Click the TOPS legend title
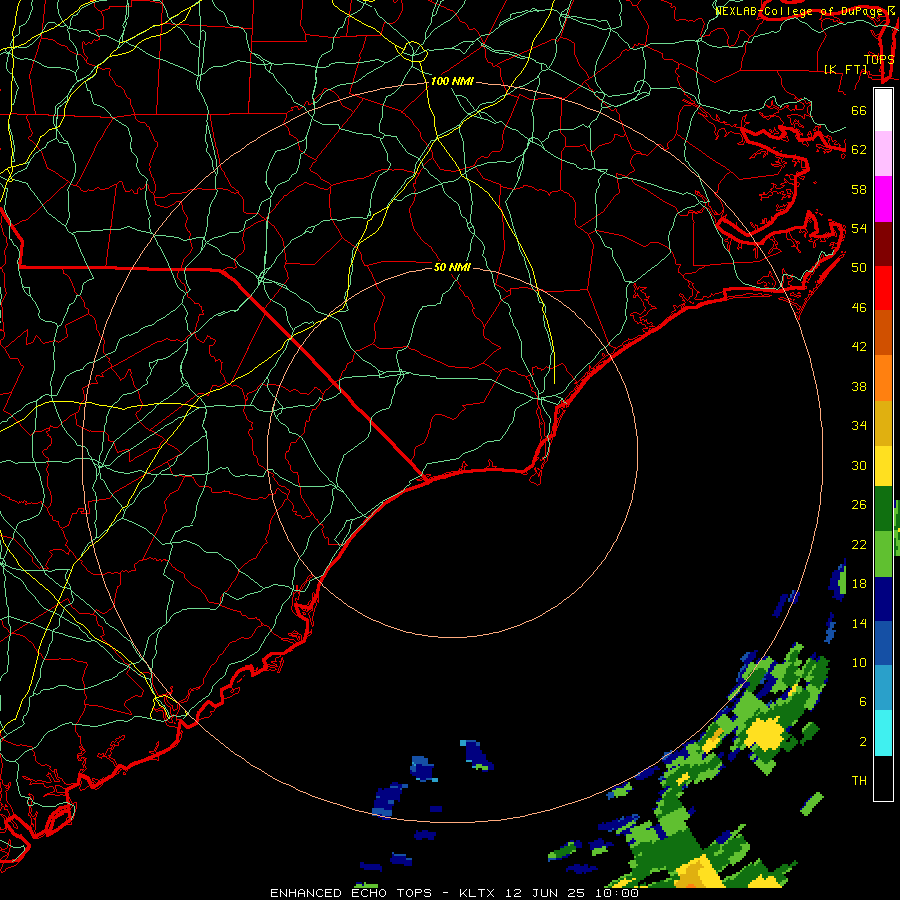This screenshot has width=900, height=900. (879, 59)
